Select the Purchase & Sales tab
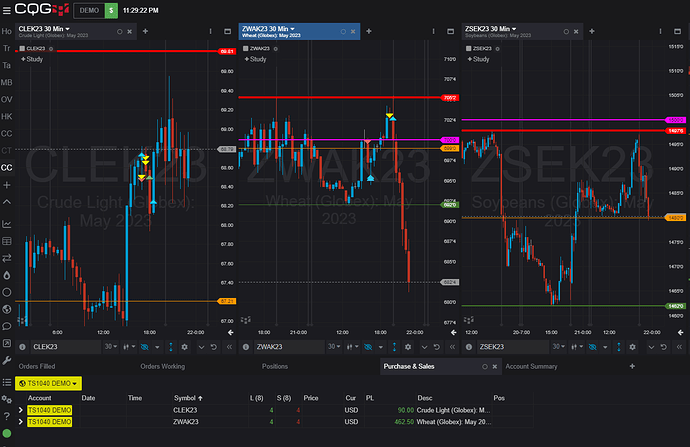The image size is (690, 447). (409, 366)
